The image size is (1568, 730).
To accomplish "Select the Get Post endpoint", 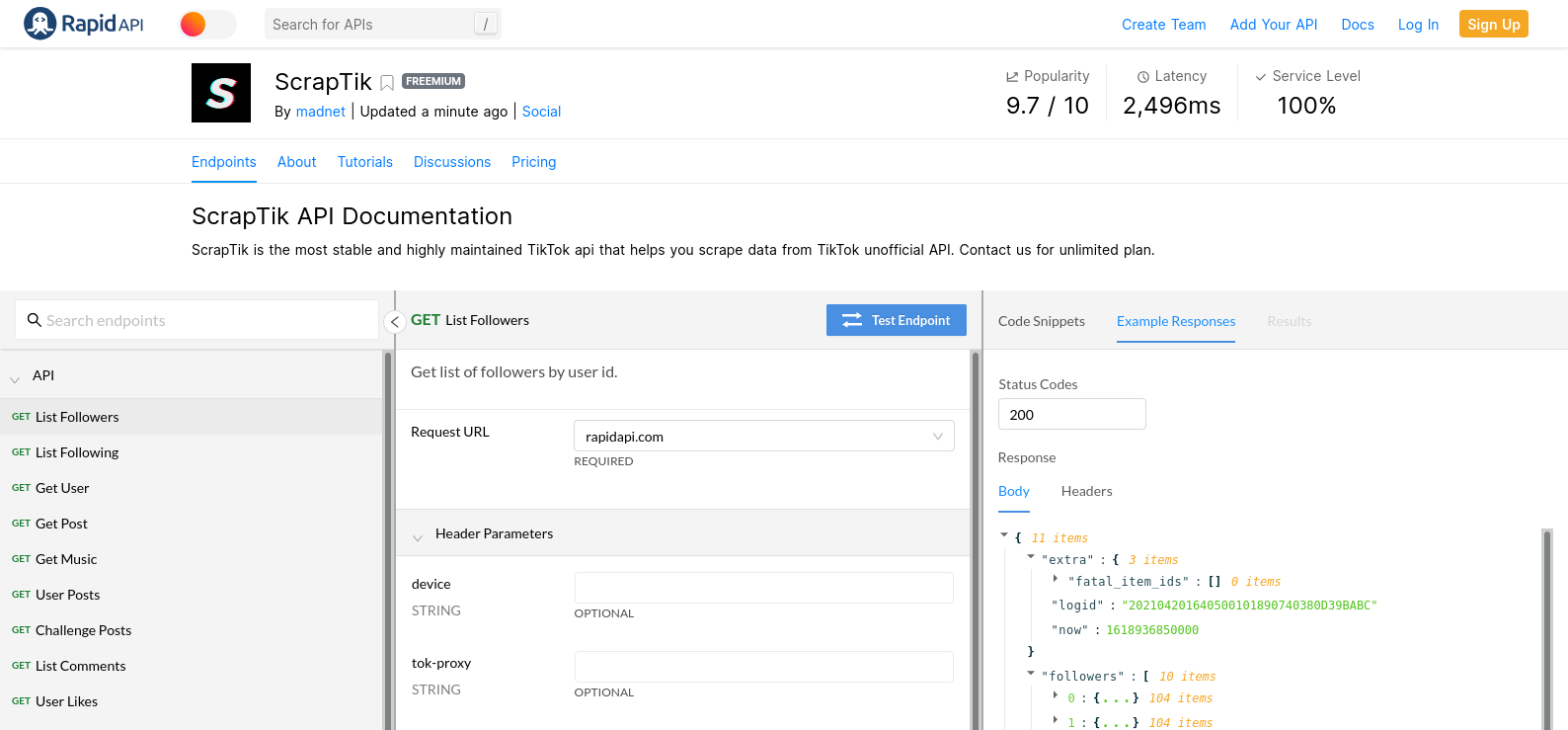I will pyautogui.click(x=191, y=524).
